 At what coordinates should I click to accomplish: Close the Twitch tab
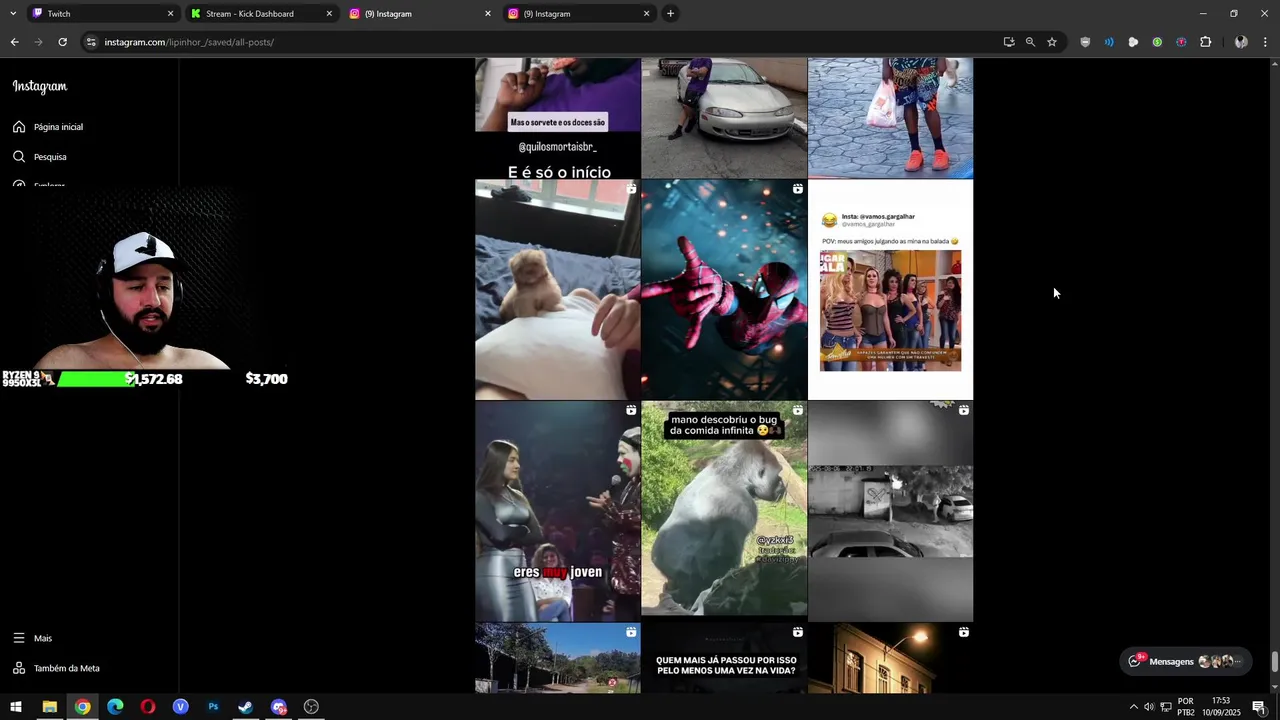click(170, 14)
